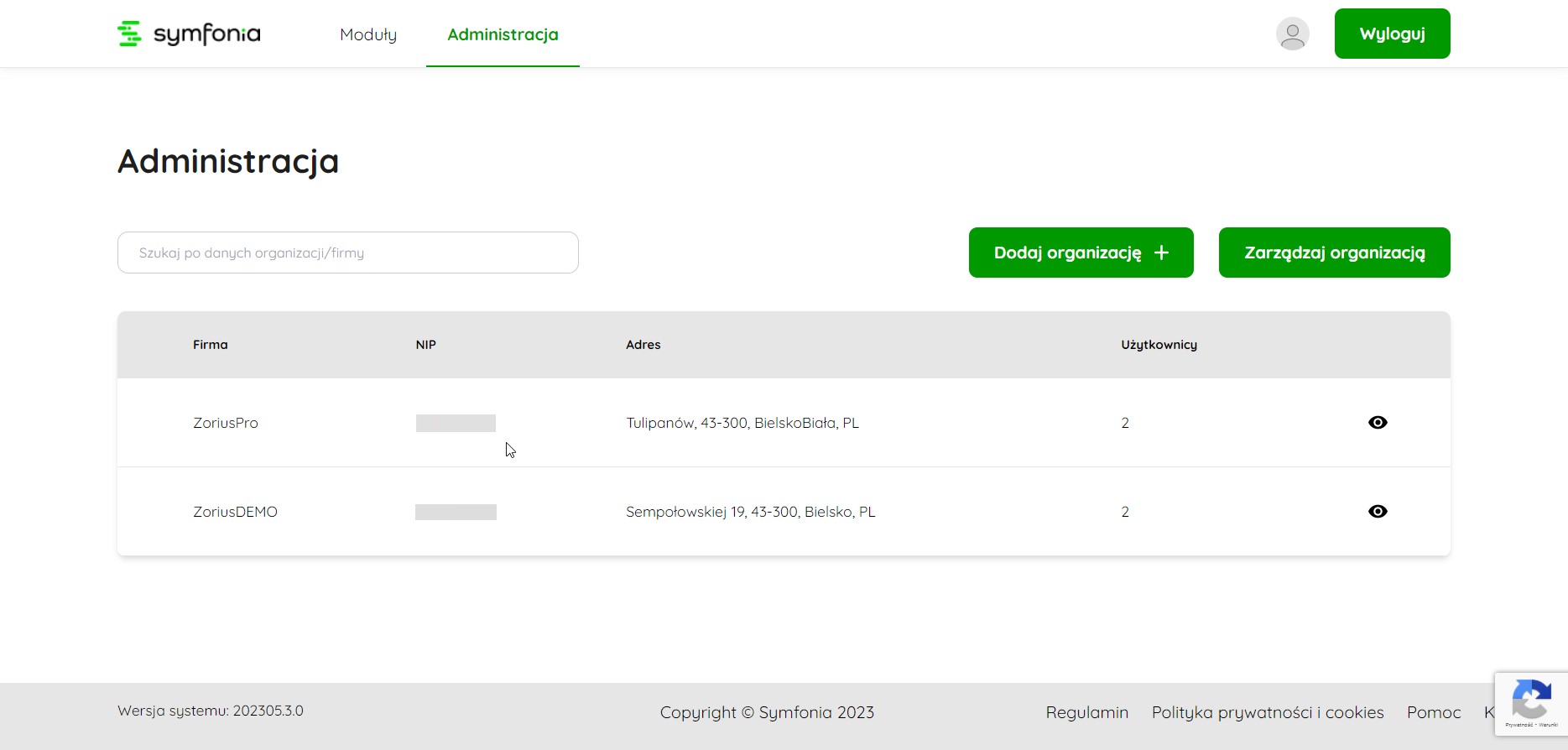Image resolution: width=1568 pixels, height=750 pixels.
Task: Select the ZoriusDEMO company row
Action: pyautogui.click(x=235, y=512)
